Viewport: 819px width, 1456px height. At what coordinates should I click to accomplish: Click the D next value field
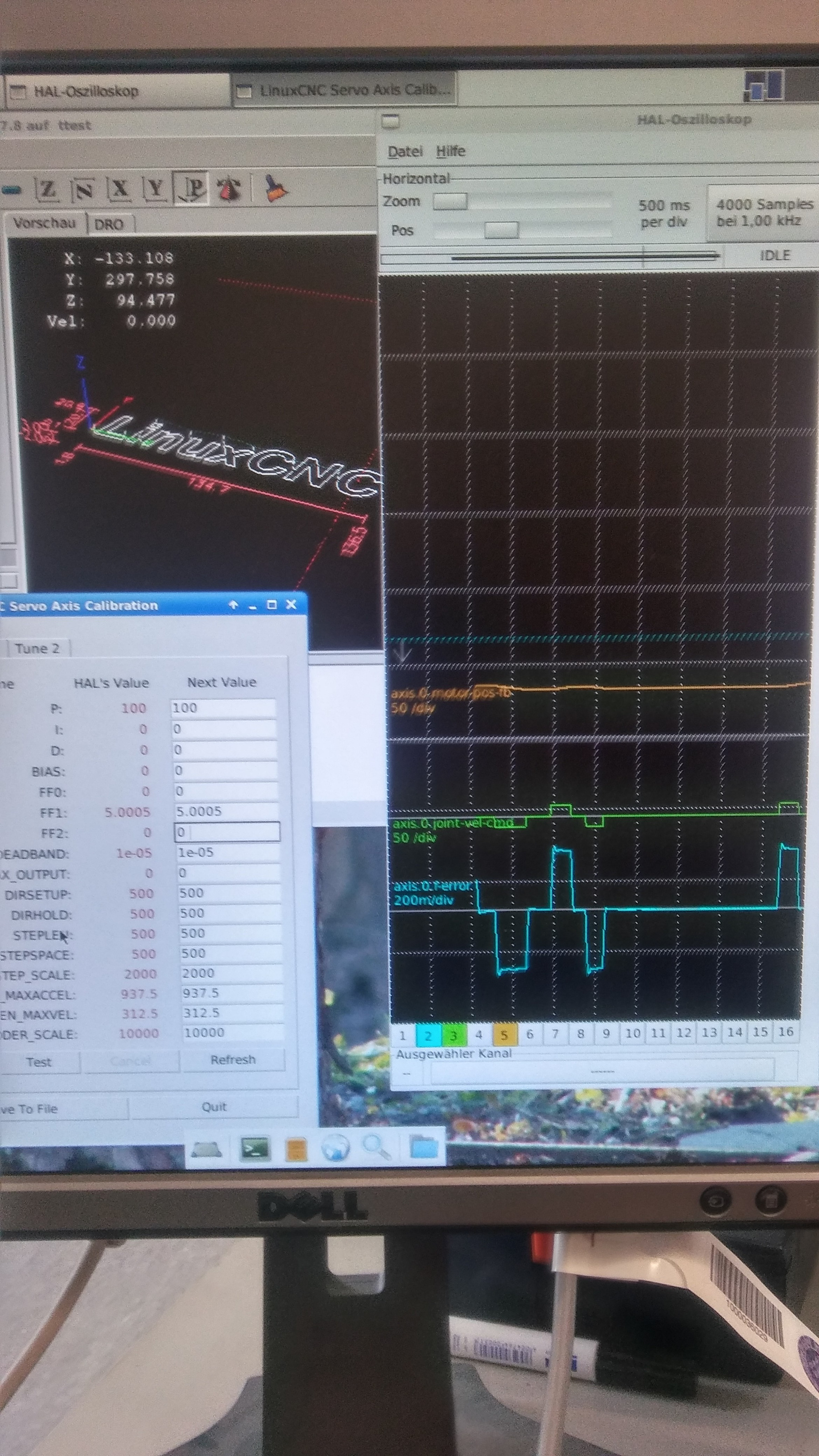[224, 750]
